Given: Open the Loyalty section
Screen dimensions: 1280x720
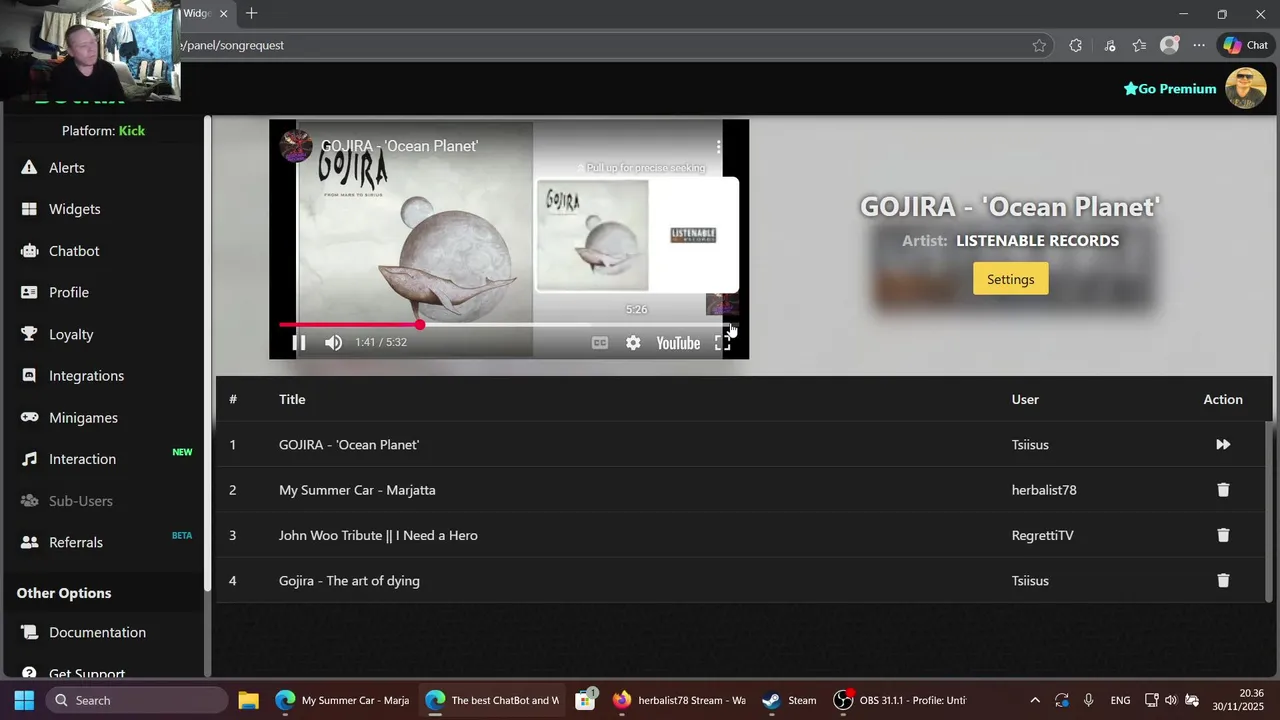Looking at the screenshot, I should [x=70, y=334].
